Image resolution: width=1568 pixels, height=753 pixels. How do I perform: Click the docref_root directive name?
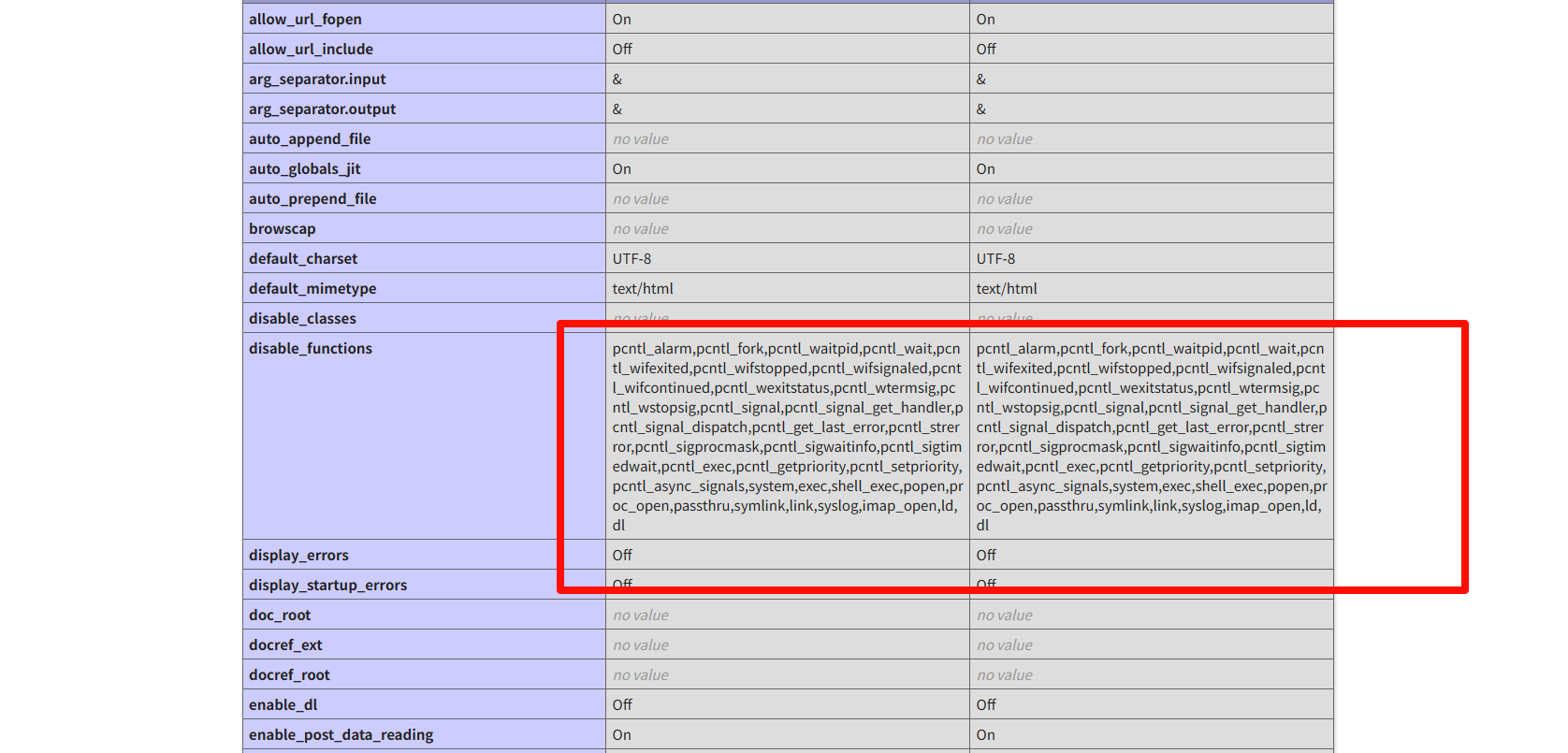(289, 675)
